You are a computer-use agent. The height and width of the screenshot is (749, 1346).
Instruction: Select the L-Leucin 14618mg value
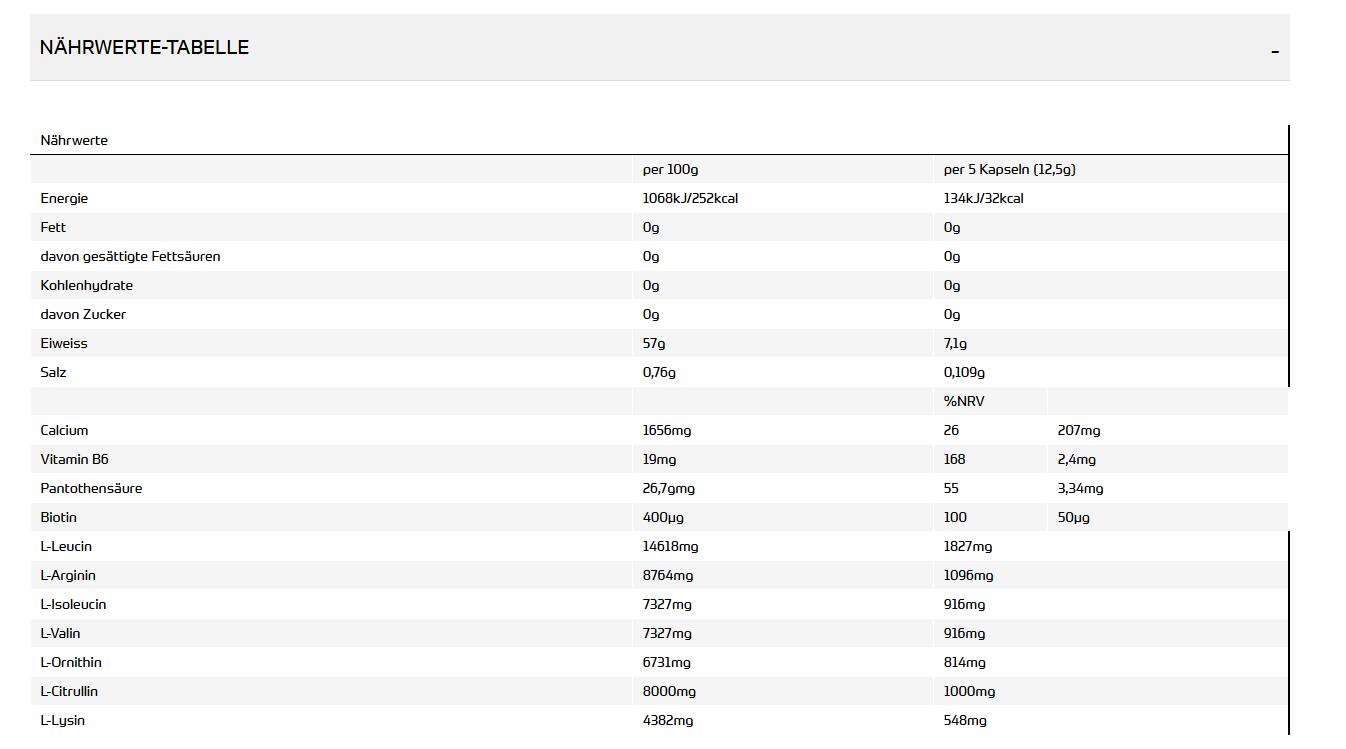tap(670, 546)
